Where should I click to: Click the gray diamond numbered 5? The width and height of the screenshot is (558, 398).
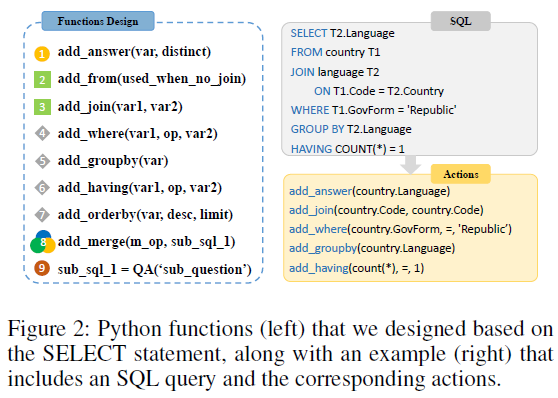[x=42, y=161]
